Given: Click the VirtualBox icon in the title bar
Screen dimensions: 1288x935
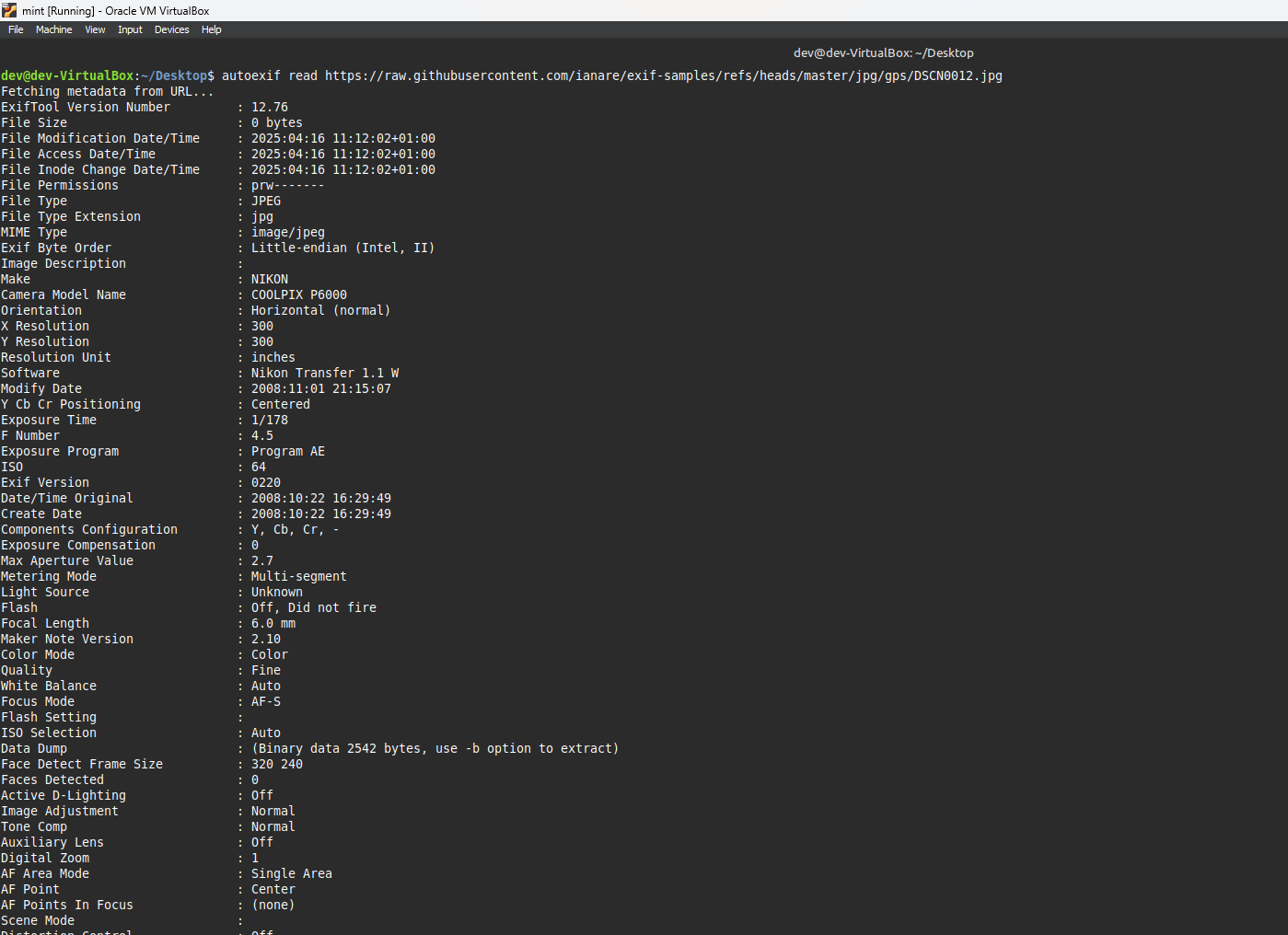Looking at the screenshot, I should (9, 10).
